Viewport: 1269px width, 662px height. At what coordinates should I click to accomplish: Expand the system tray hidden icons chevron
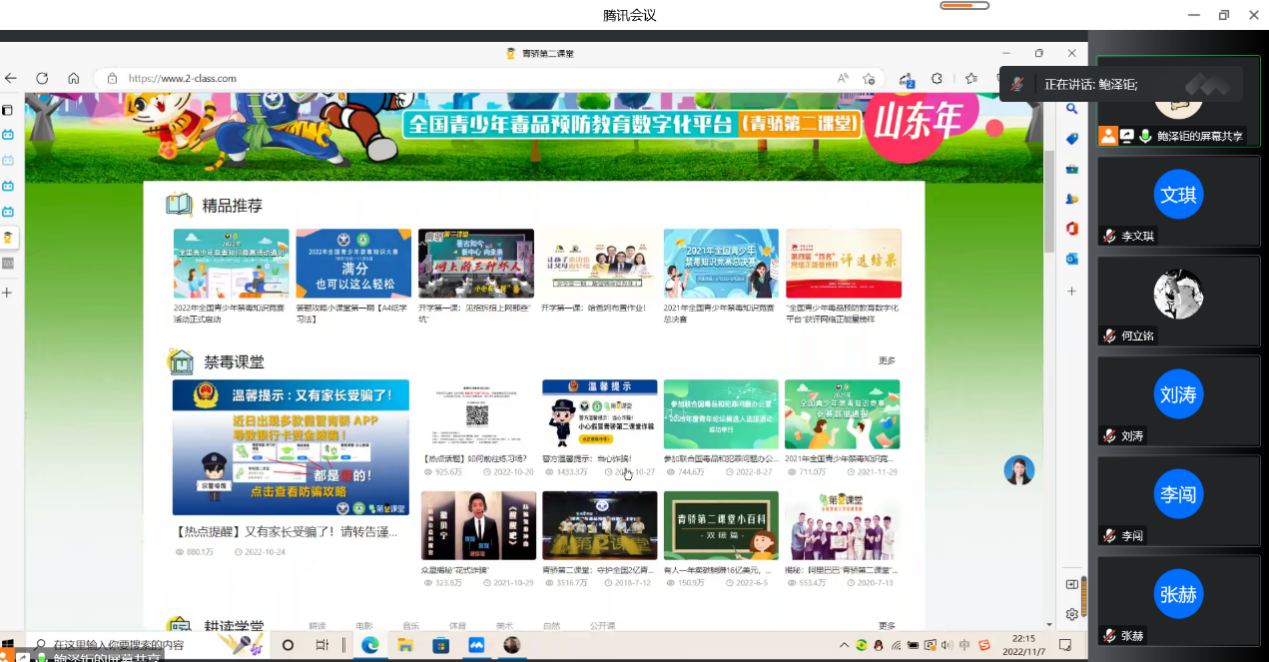pyautogui.click(x=844, y=645)
